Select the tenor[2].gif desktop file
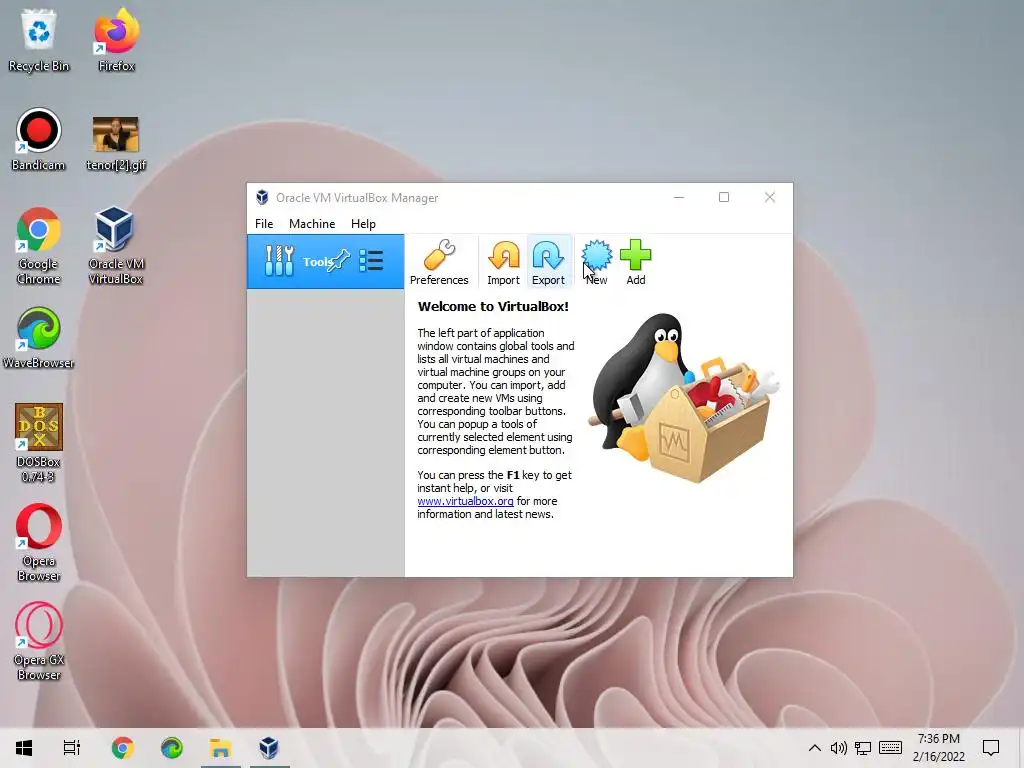 tap(116, 144)
